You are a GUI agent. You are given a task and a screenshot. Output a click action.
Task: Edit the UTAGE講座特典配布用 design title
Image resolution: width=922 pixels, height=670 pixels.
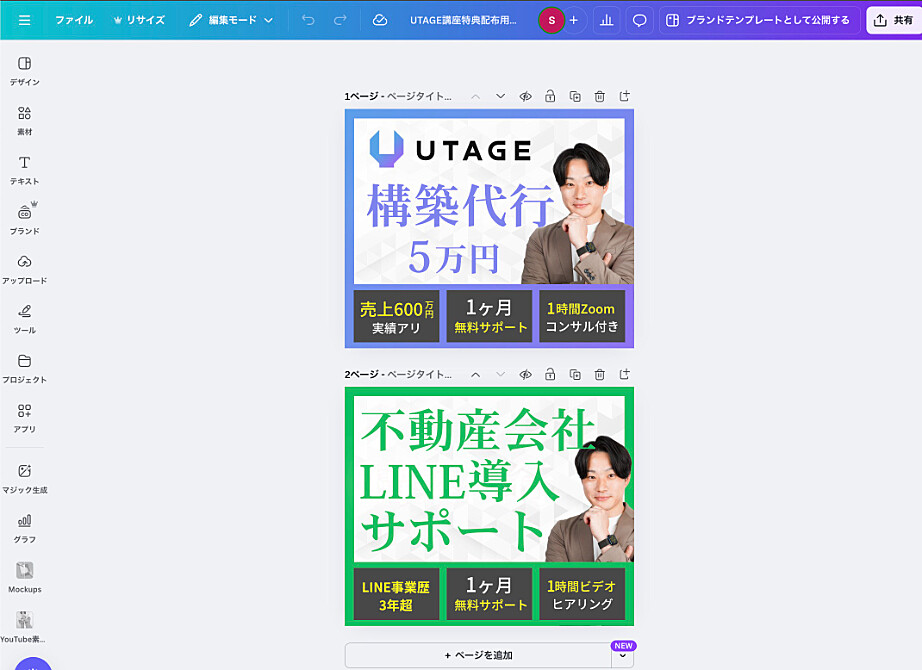(463, 20)
